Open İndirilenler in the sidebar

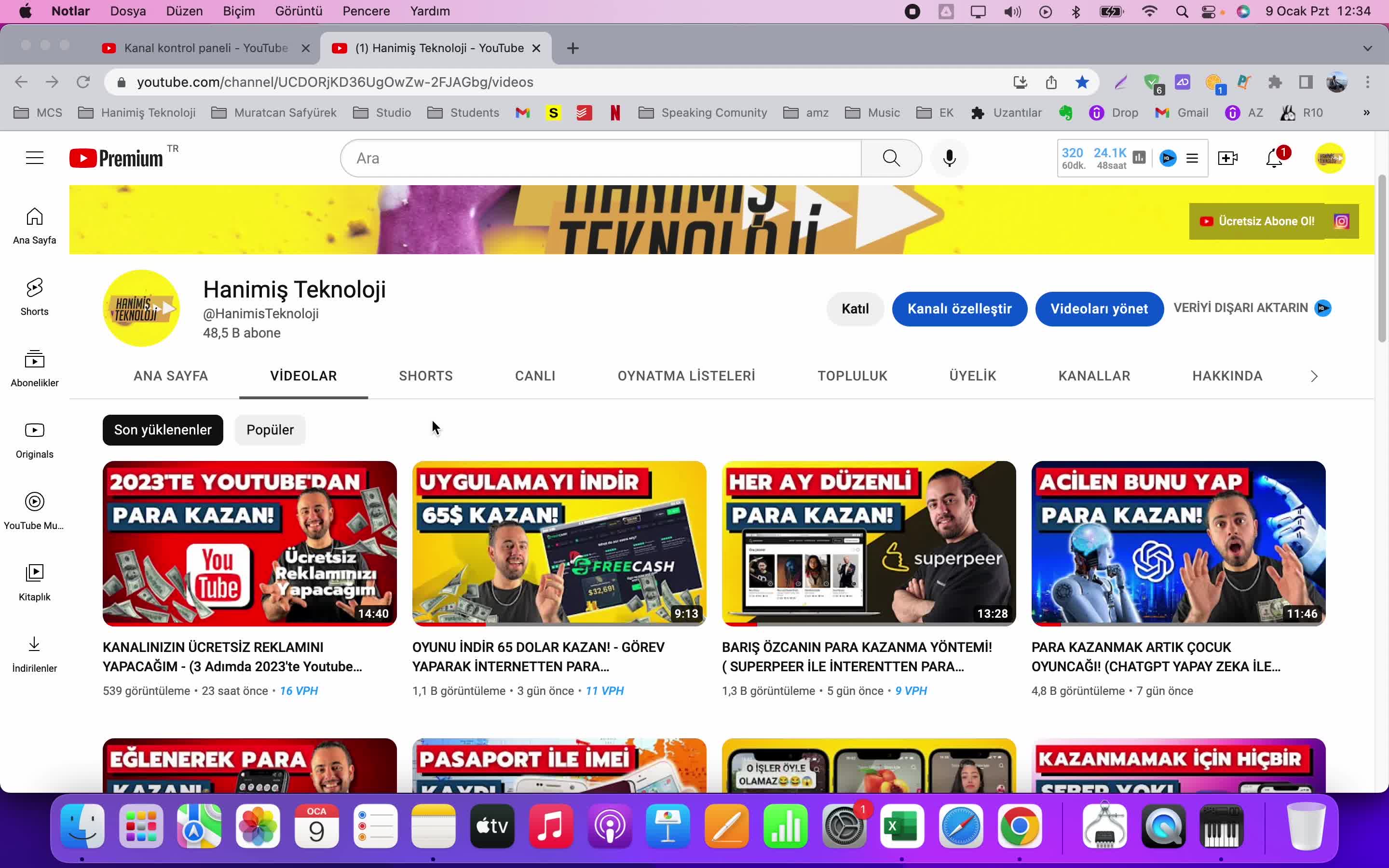pos(34,654)
